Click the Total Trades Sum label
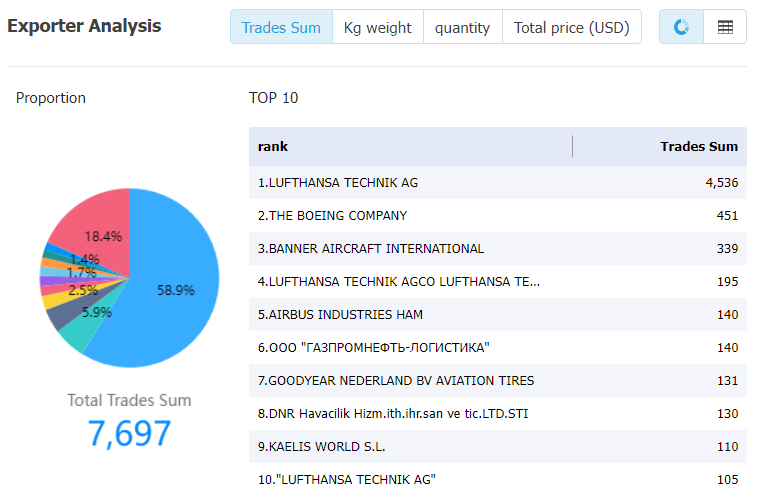This screenshot has height=492, width=757. [x=129, y=400]
